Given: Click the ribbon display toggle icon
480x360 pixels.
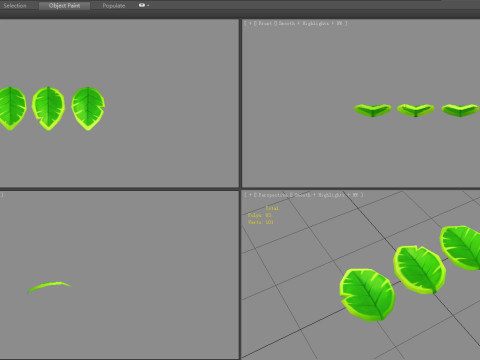Looking at the screenshot, I should (x=142, y=5).
